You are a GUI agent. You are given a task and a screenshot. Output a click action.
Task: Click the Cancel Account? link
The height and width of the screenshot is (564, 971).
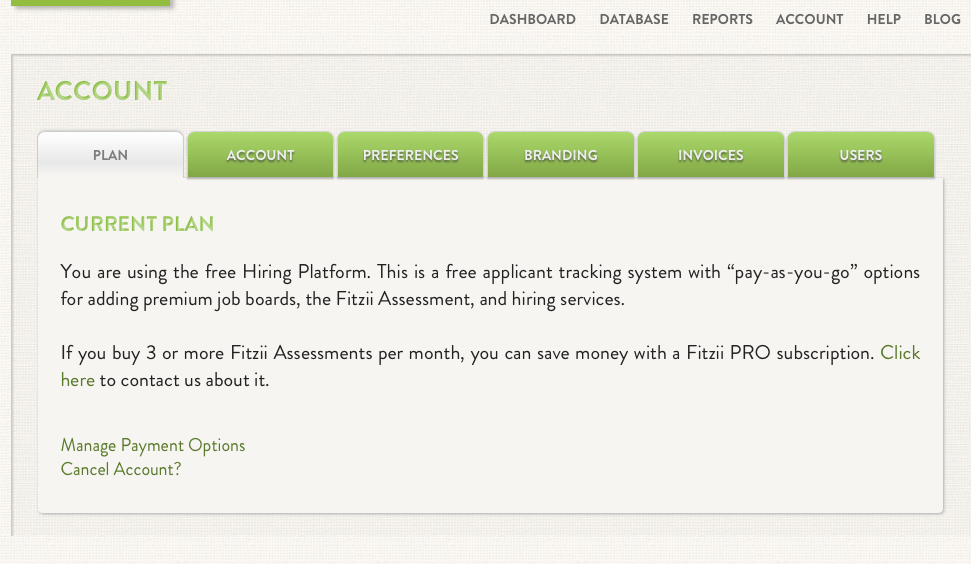[x=121, y=469]
